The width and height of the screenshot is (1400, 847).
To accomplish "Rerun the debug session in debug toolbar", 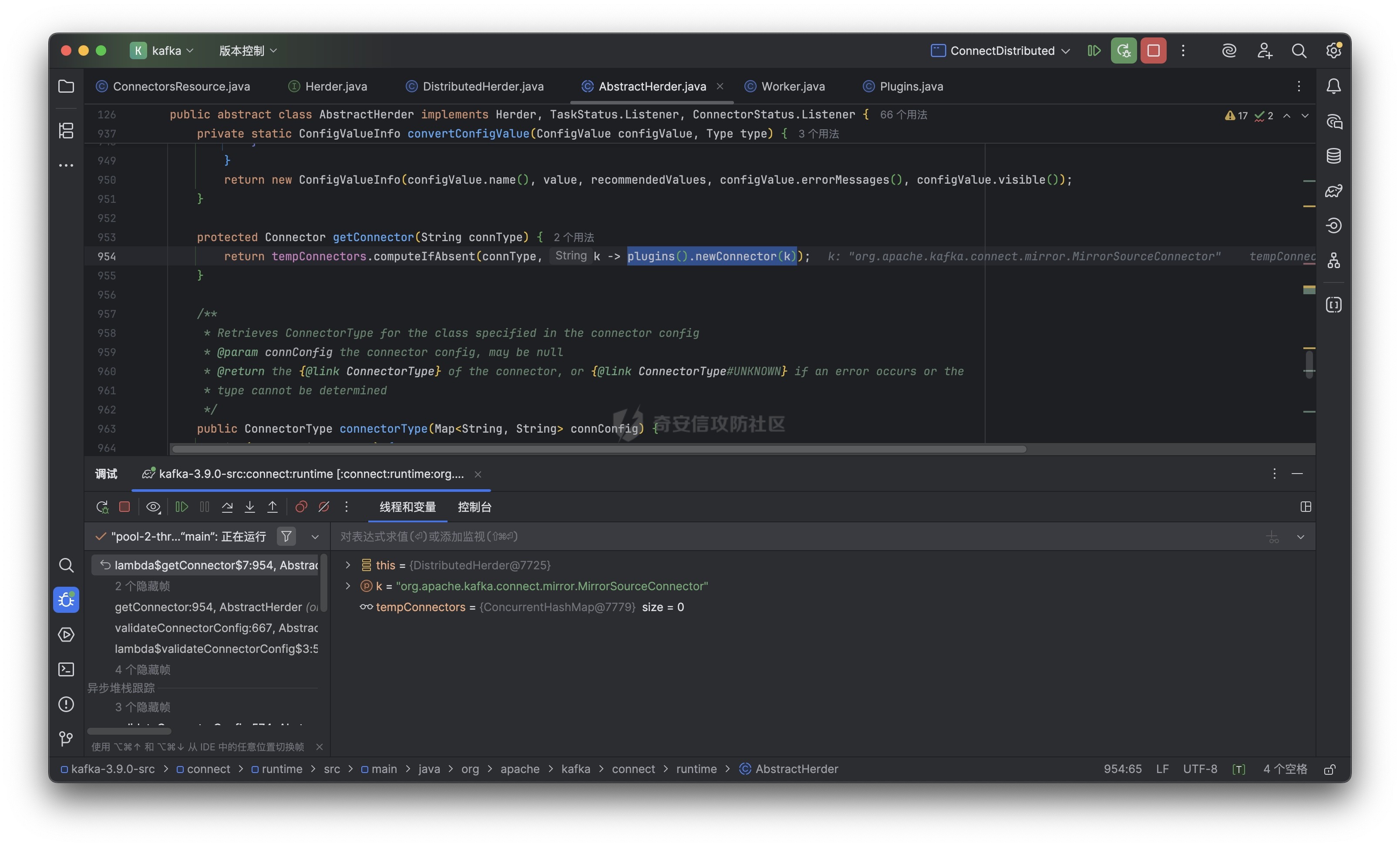I will click(x=102, y=507).
